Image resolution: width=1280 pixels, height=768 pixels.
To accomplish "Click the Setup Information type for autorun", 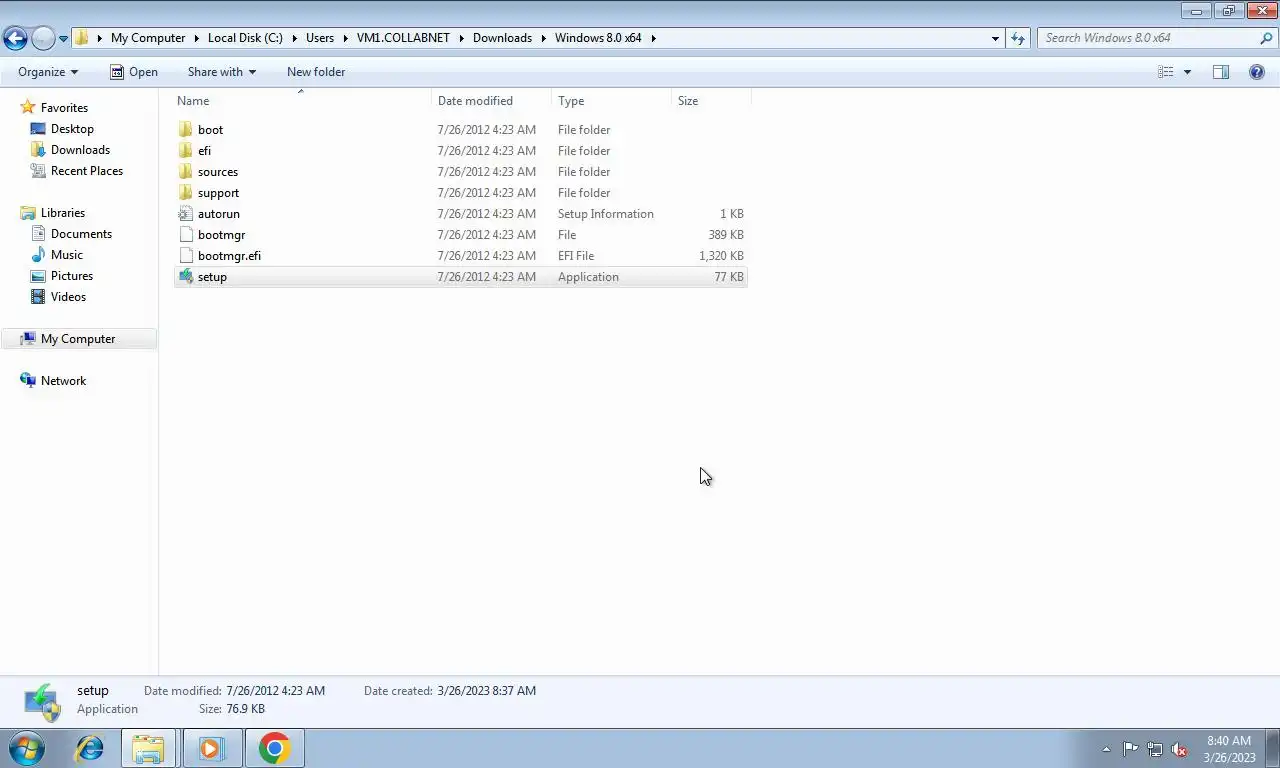I will (606, 214).
